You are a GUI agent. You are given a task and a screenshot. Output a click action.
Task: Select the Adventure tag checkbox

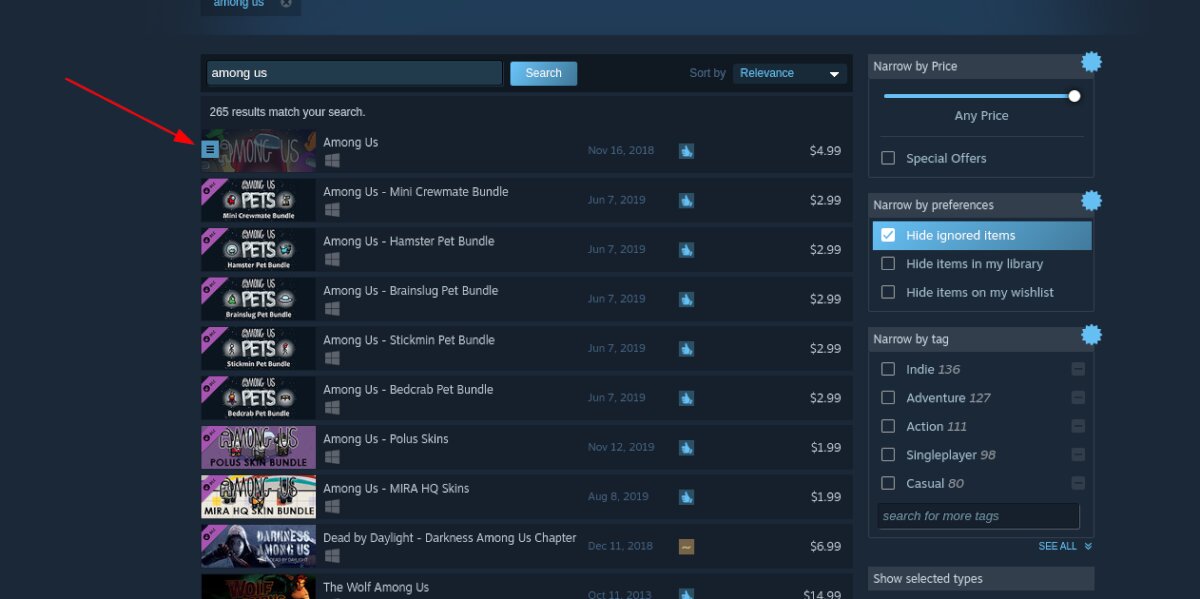[x=887, y=397]
